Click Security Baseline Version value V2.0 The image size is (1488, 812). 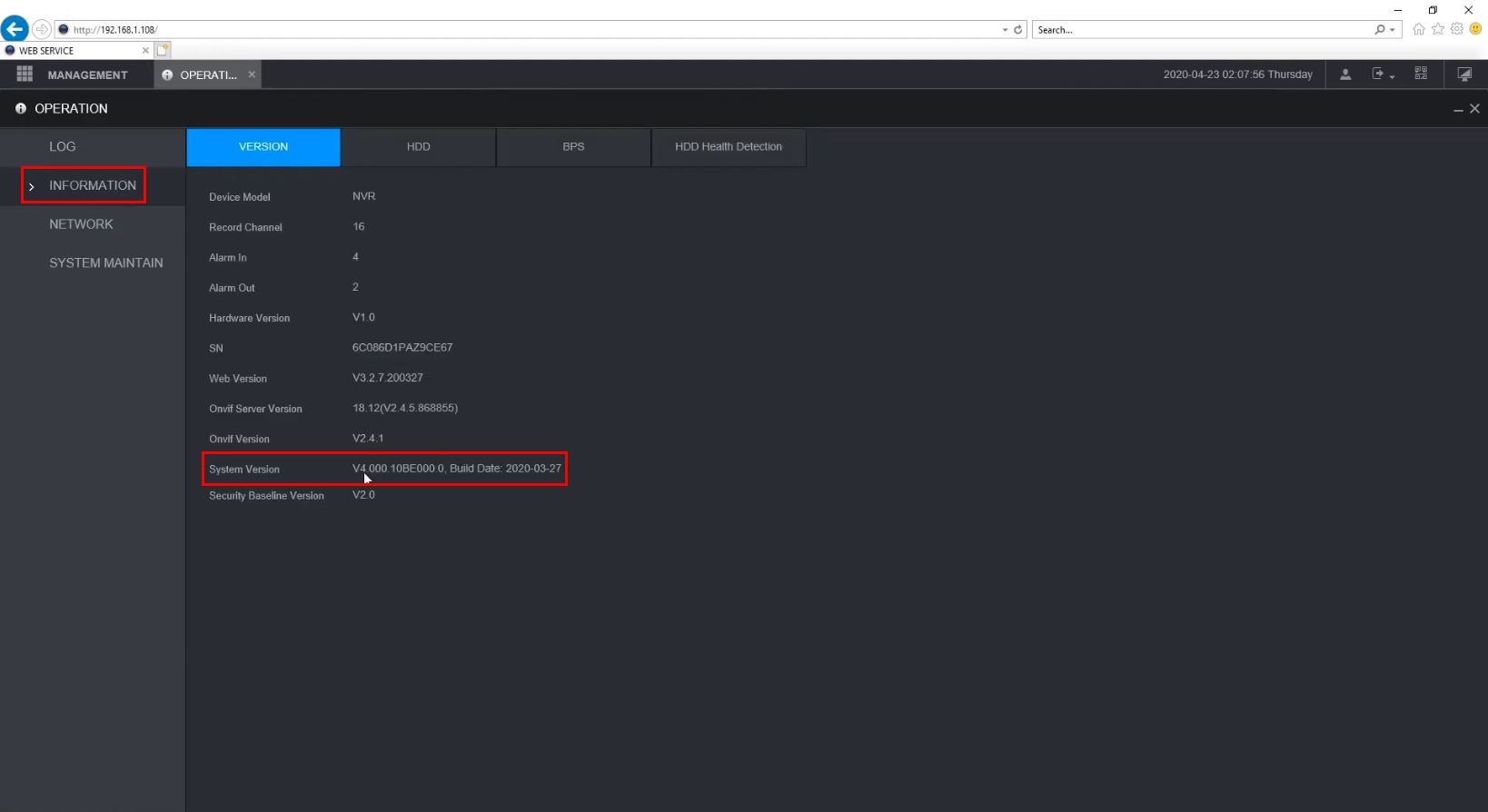pos(363,495)
